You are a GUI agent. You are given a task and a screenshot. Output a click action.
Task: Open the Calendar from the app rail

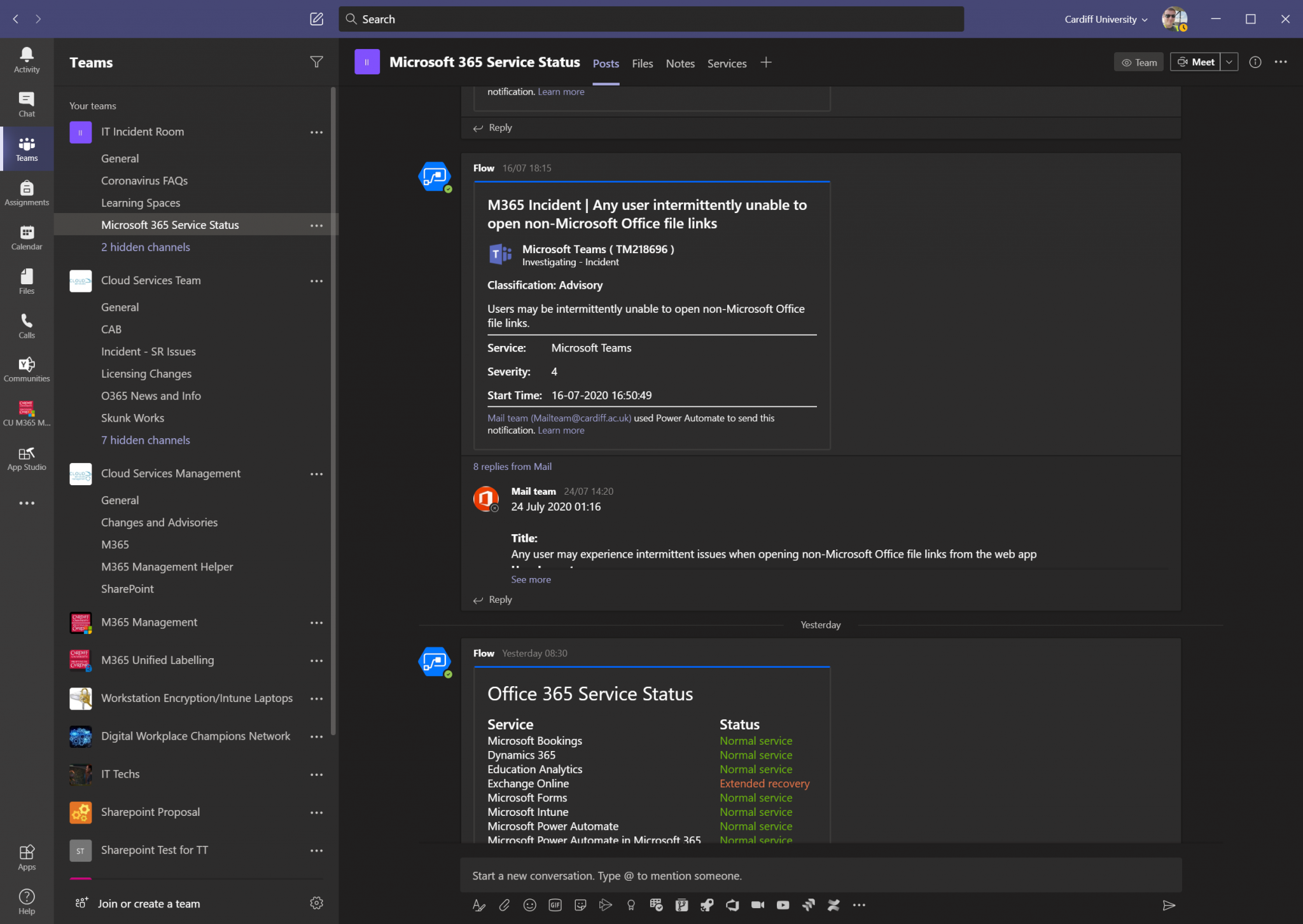point(26,237)
